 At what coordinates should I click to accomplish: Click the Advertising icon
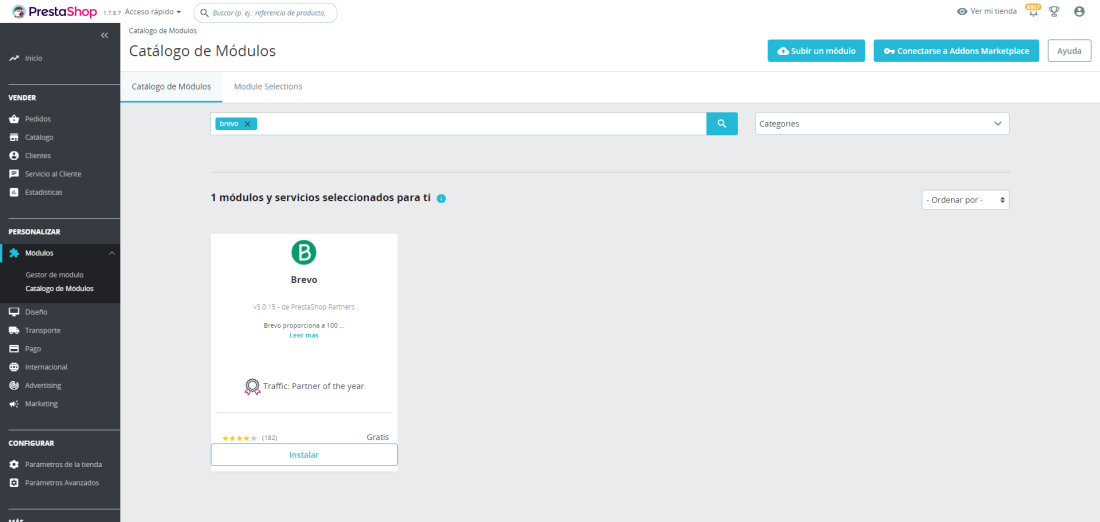coord(14,385)
